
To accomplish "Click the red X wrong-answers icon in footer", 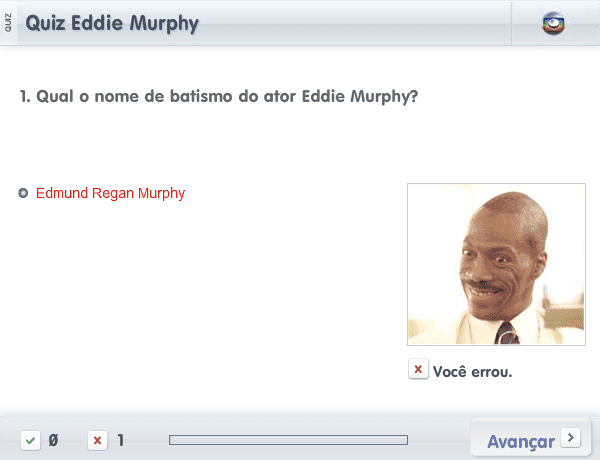I will tap(98, 440).
